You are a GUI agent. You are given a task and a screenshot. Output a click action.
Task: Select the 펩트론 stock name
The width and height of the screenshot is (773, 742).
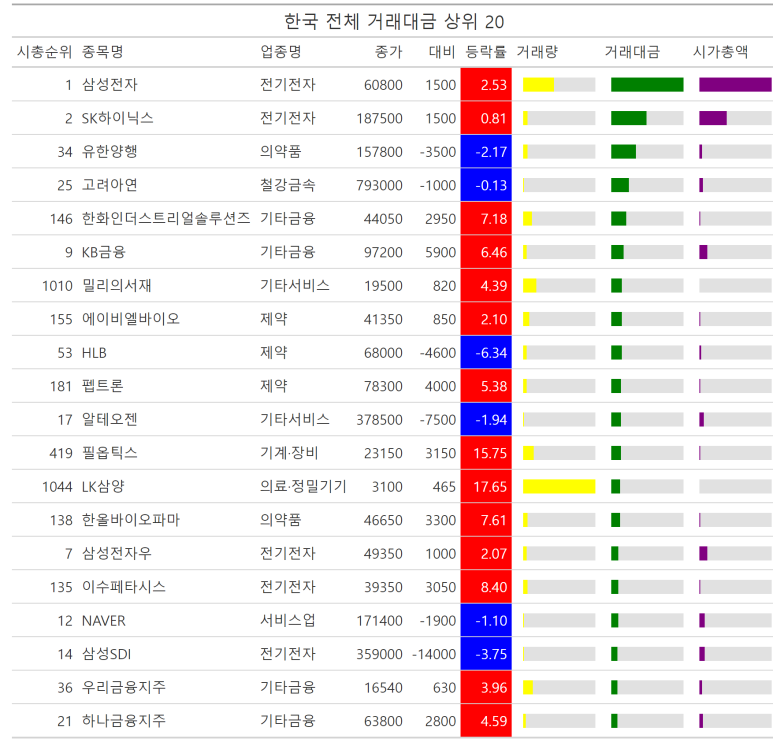(x=103, y=386)
